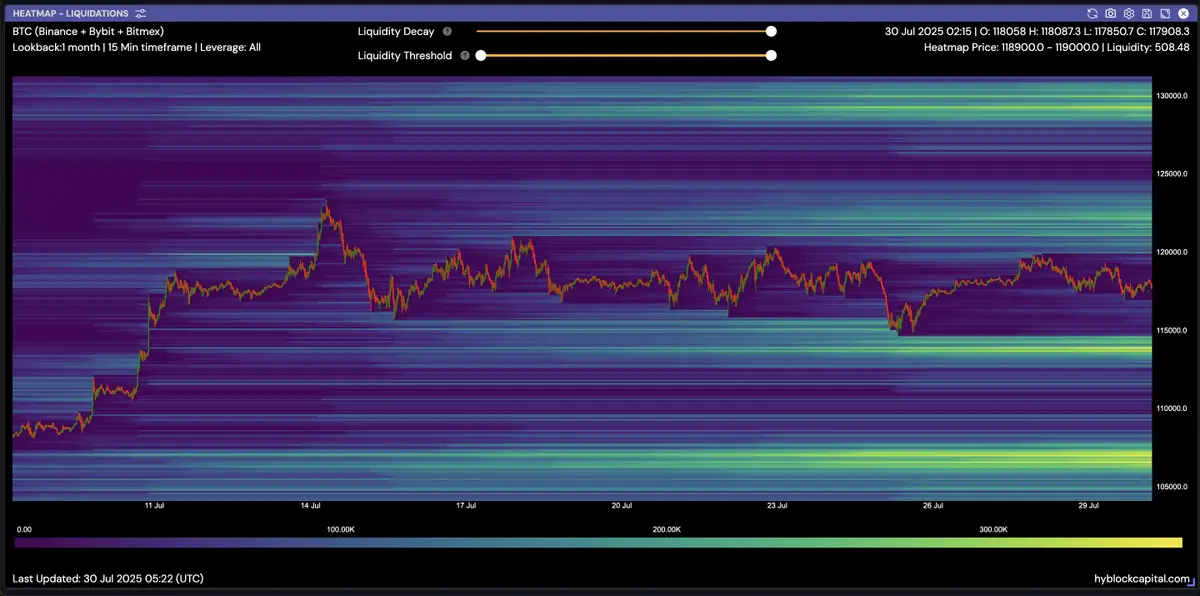
Task: Click the Liquidity Threshold right slider handle
Action: (x=771, y=56)
